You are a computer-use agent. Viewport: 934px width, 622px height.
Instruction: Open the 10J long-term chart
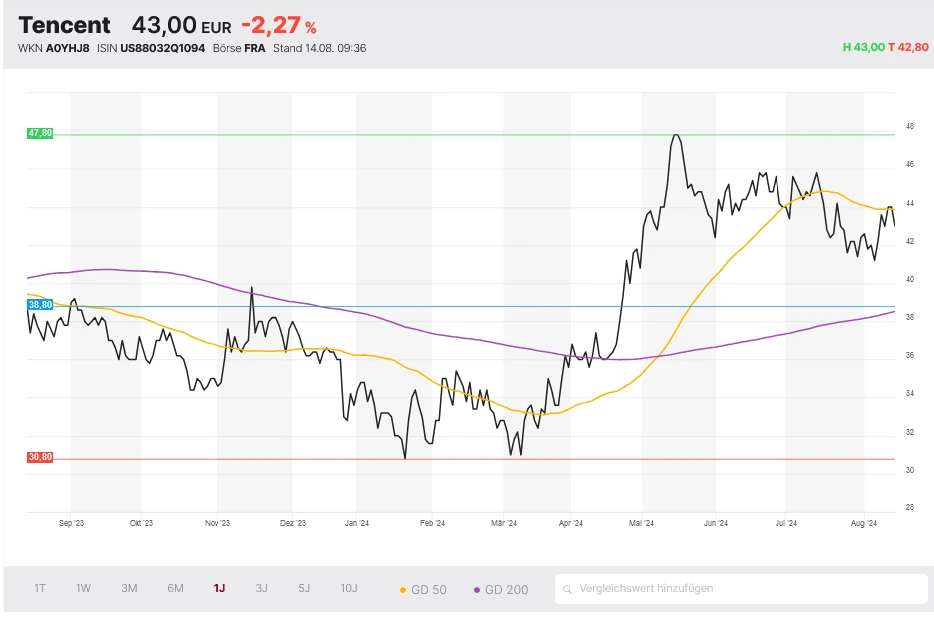[348, 589]
